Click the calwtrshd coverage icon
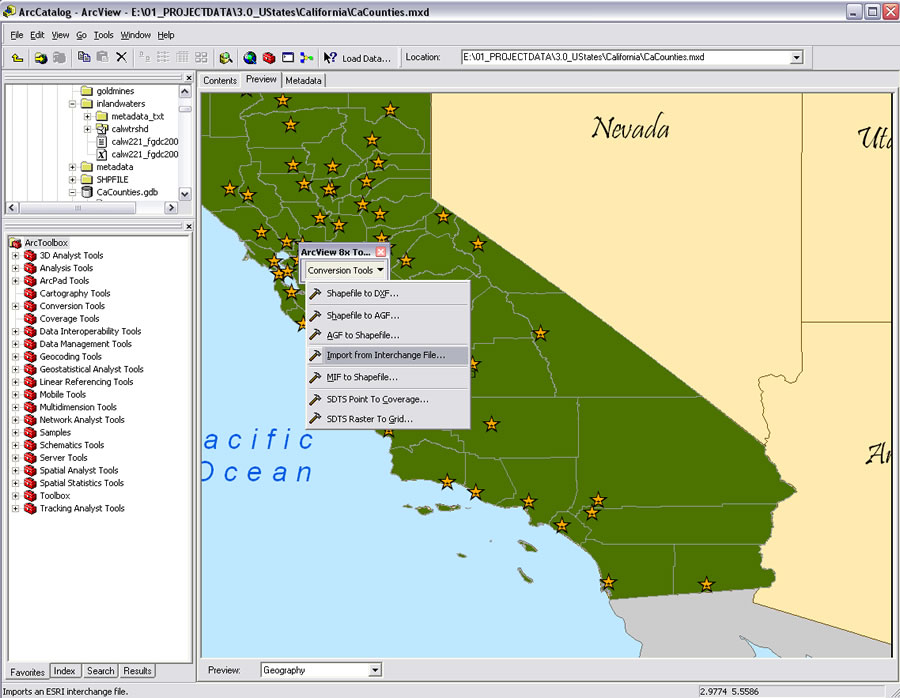The width and height of the screenshot is (900, 698). [102, 129]
